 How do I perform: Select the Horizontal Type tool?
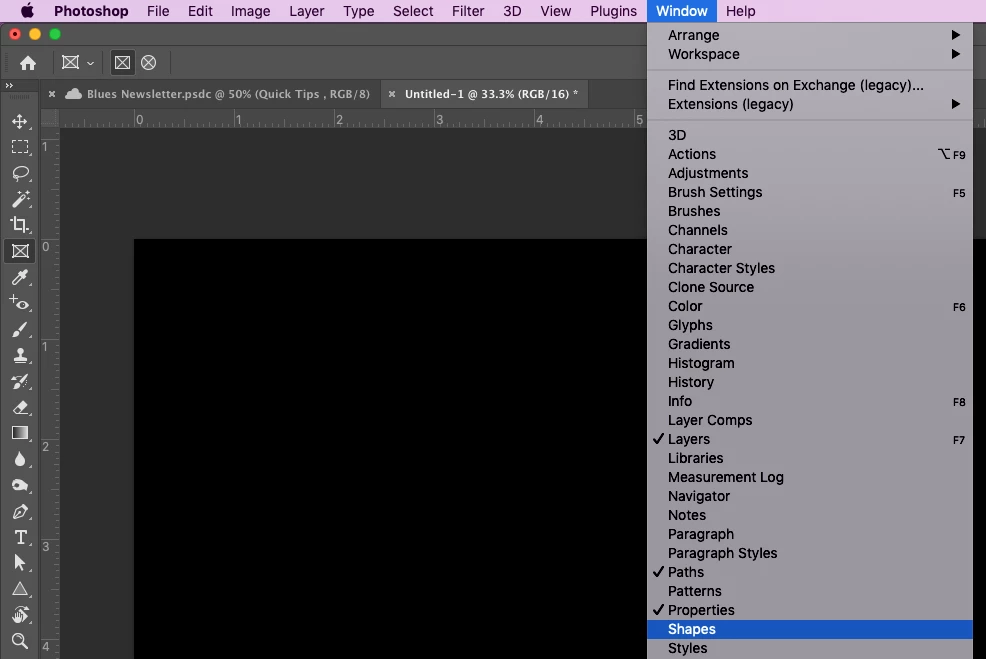click(20, 538)
